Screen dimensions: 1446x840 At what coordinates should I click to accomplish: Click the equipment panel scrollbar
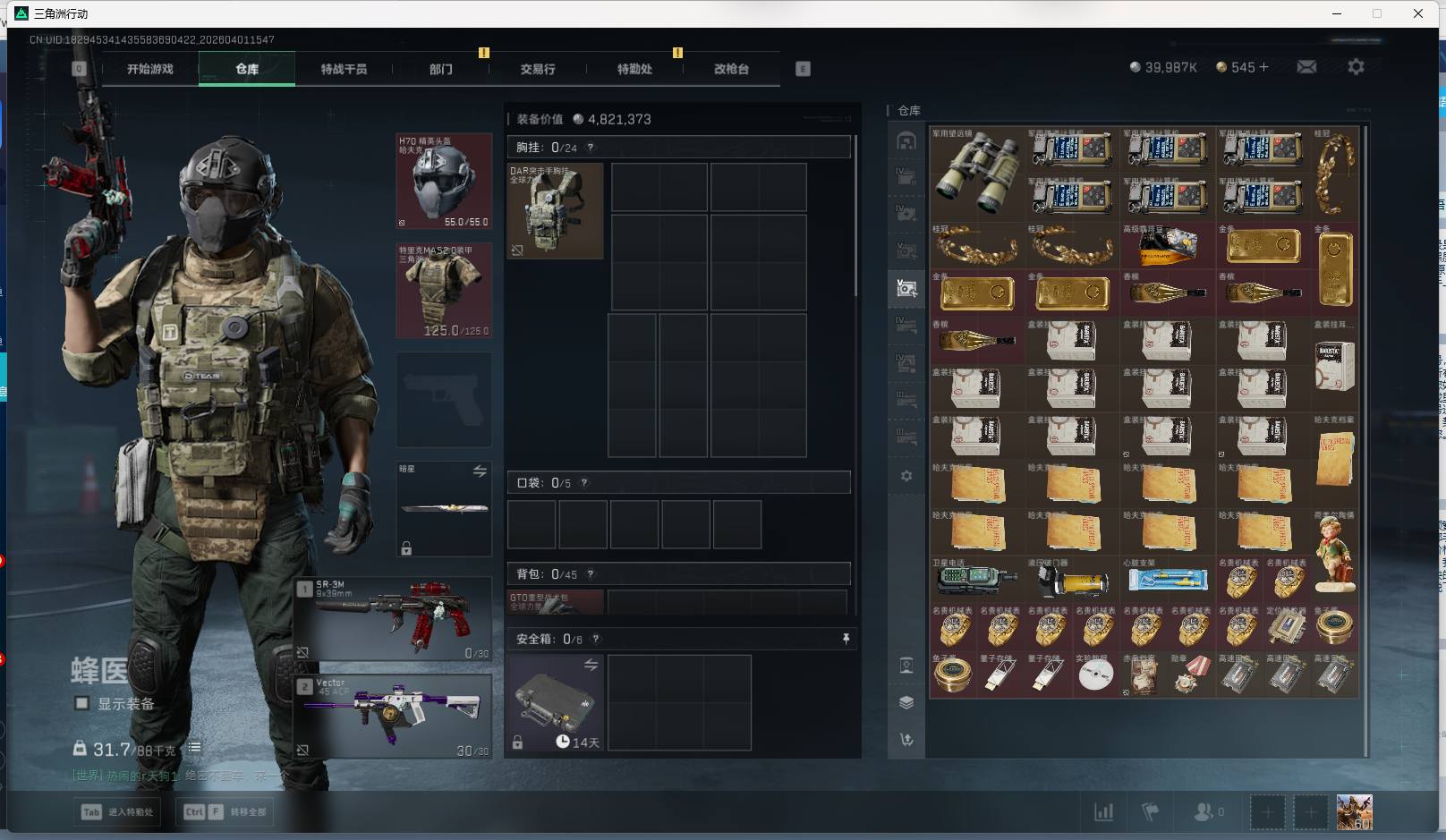[x=856, y=215]
